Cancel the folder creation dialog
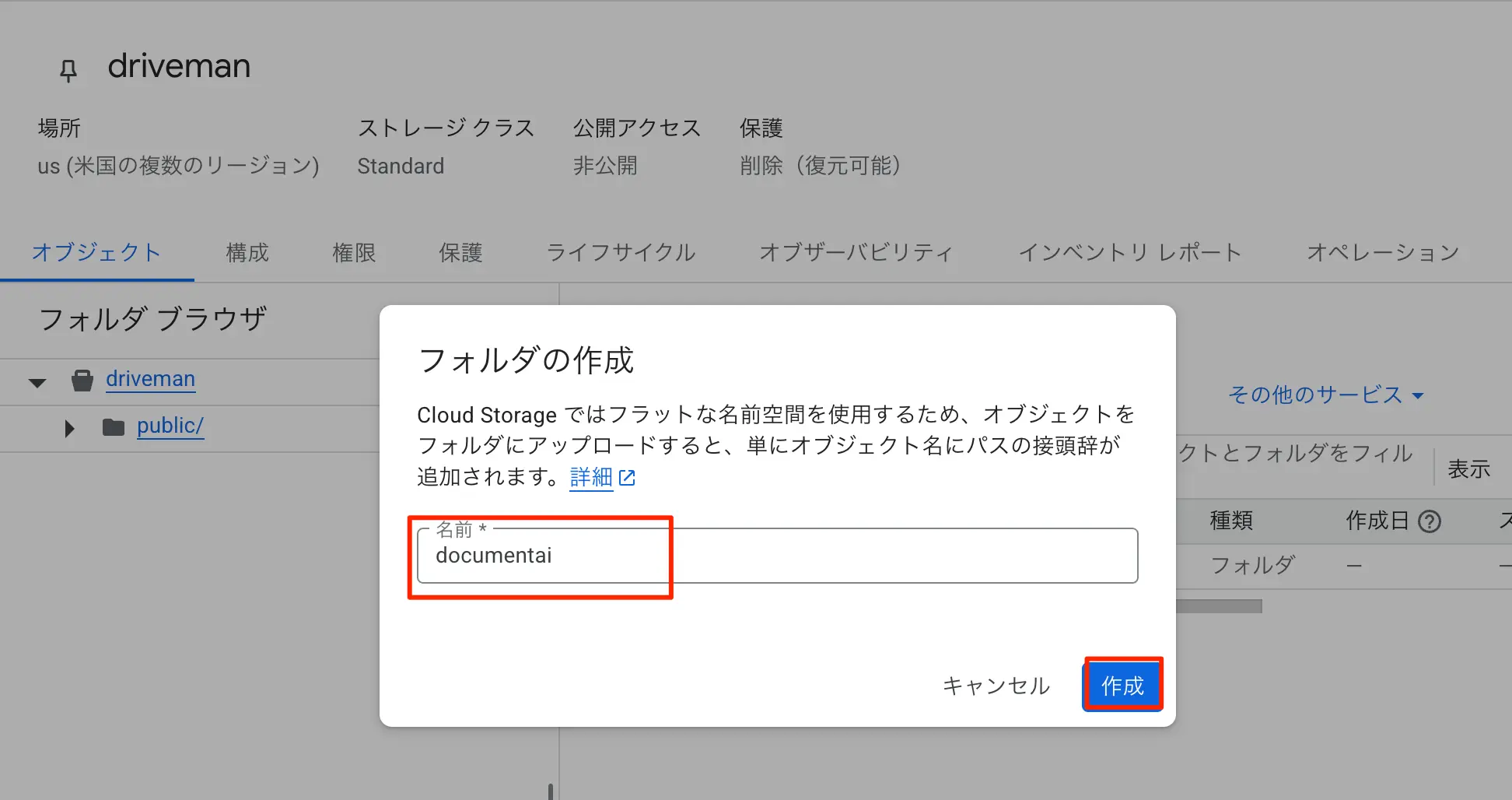This screenshot has height=800, width=1512. click(996, 686)
